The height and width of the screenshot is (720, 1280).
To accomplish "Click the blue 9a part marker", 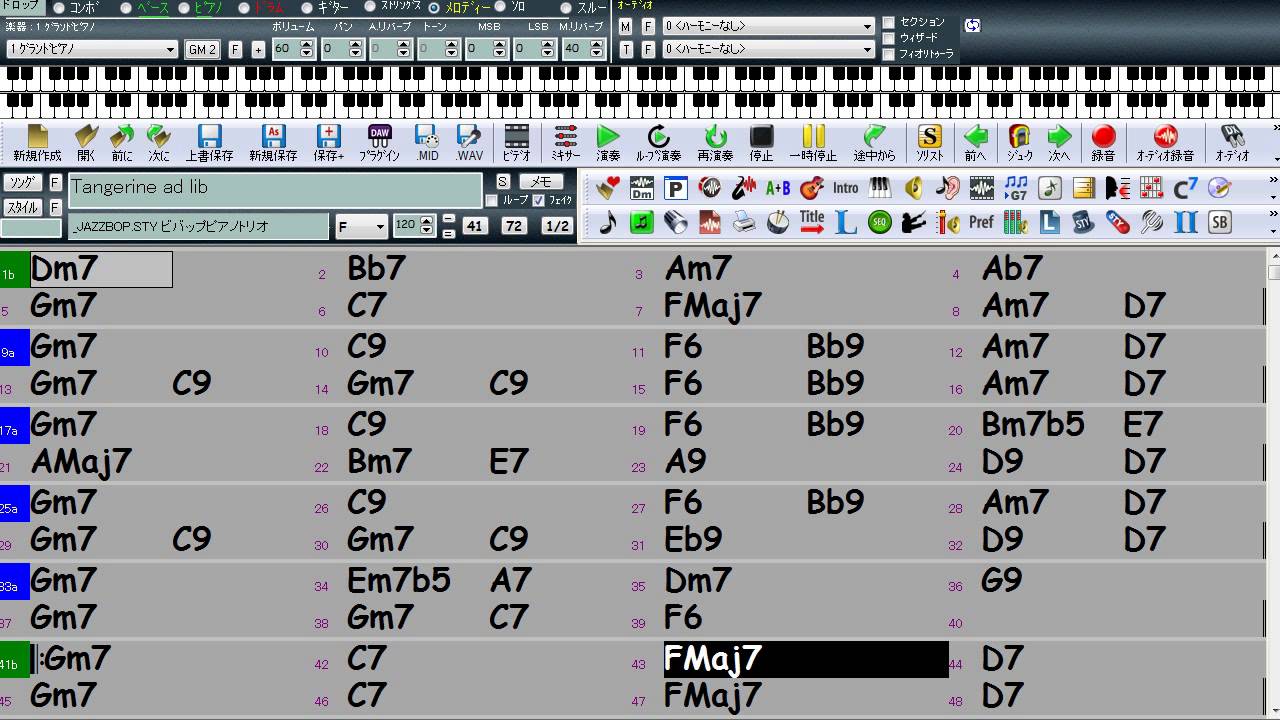I will 15,347.
